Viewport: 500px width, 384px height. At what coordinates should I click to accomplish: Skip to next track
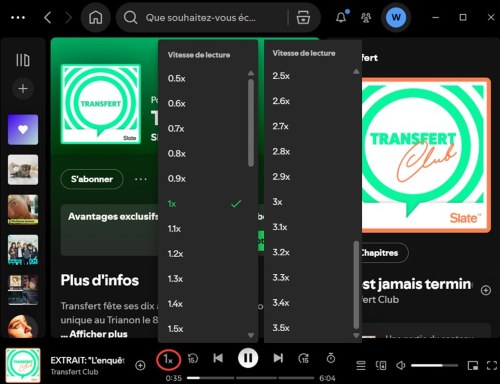[x=278, y=358]
